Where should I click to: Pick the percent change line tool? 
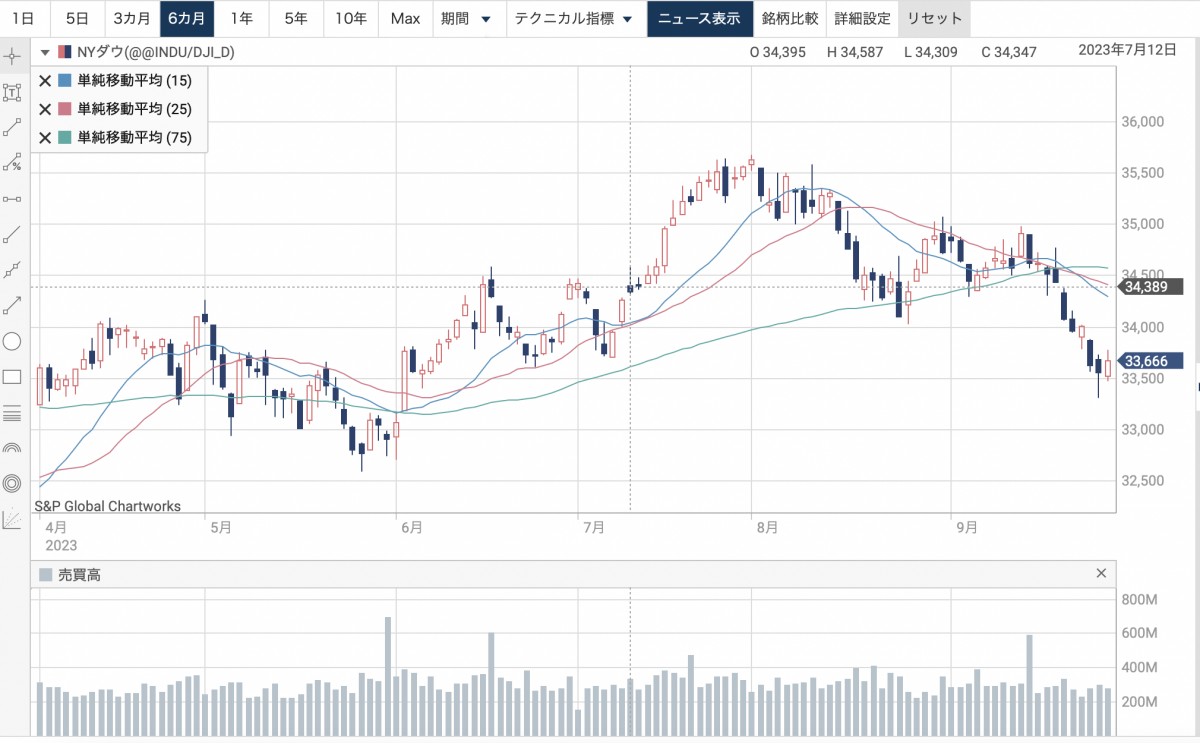(x=13, y=163)
